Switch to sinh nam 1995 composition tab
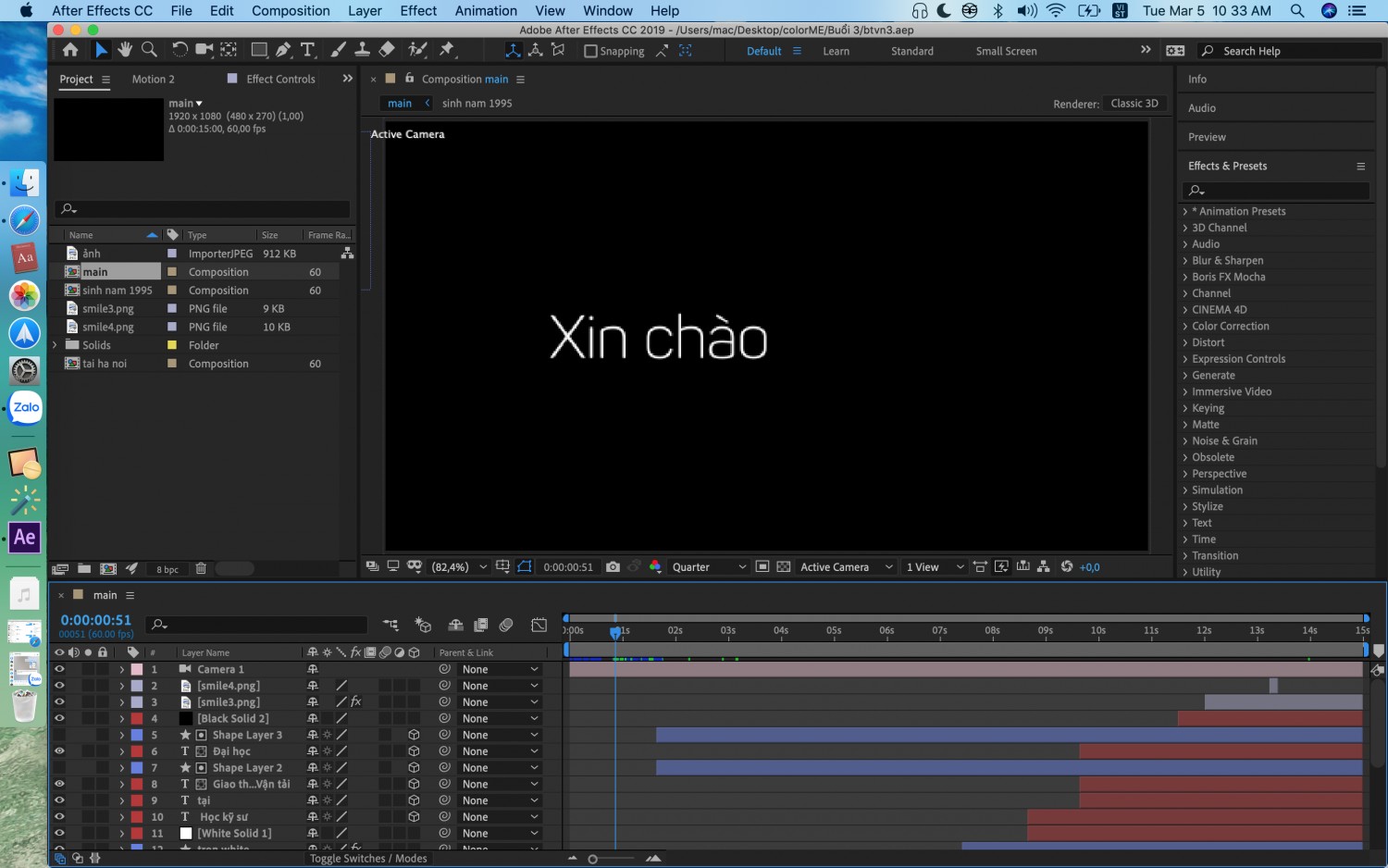The width and height of the screenshot is (1388, 868). point(477,104)
